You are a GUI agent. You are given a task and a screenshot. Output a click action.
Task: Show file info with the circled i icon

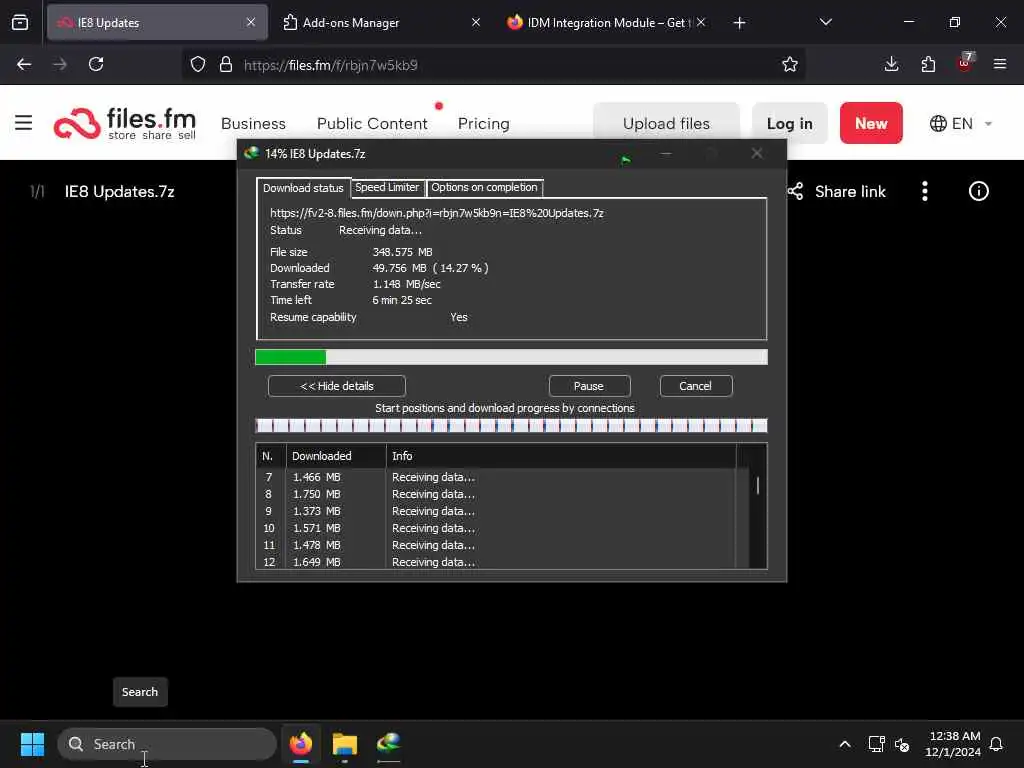pos(978,191)
